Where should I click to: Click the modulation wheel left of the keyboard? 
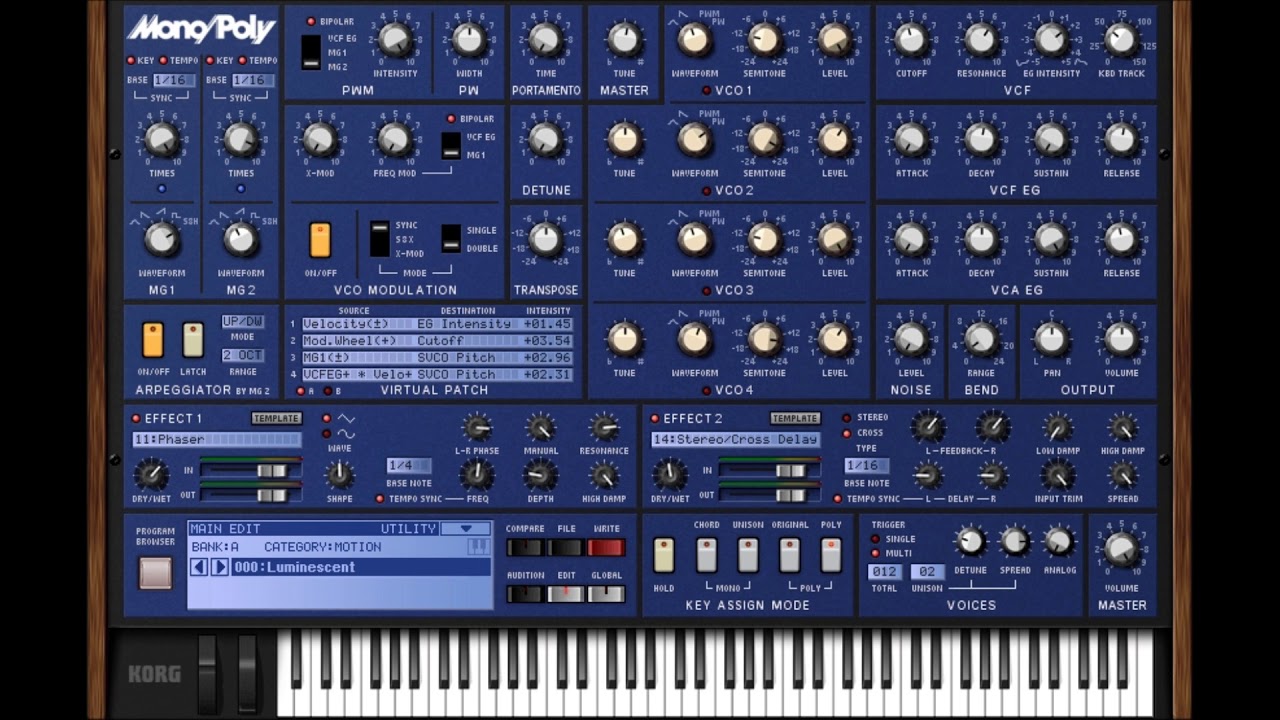click(x=246, y=674)
